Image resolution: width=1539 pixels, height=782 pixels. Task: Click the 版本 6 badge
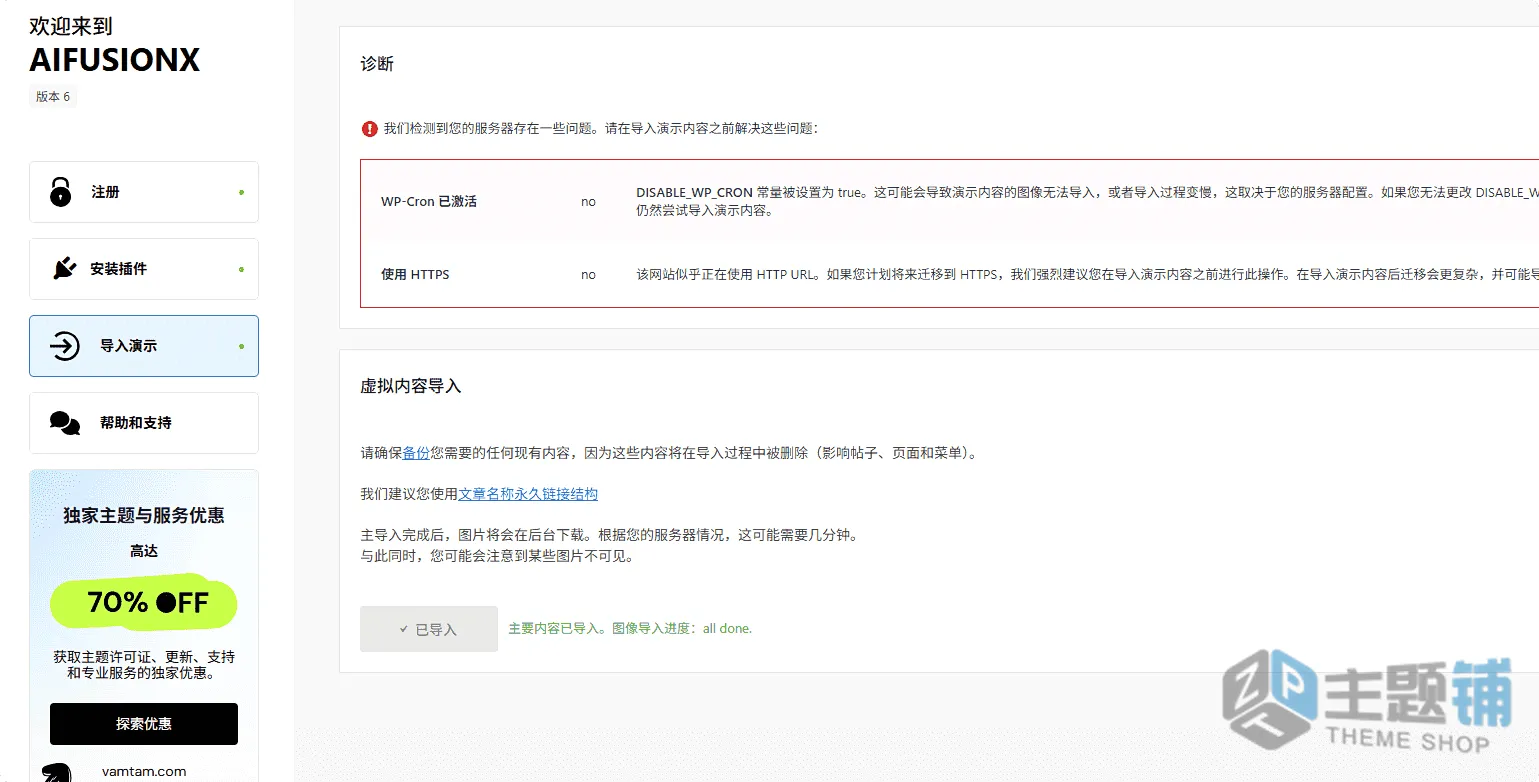pos(53,97)
